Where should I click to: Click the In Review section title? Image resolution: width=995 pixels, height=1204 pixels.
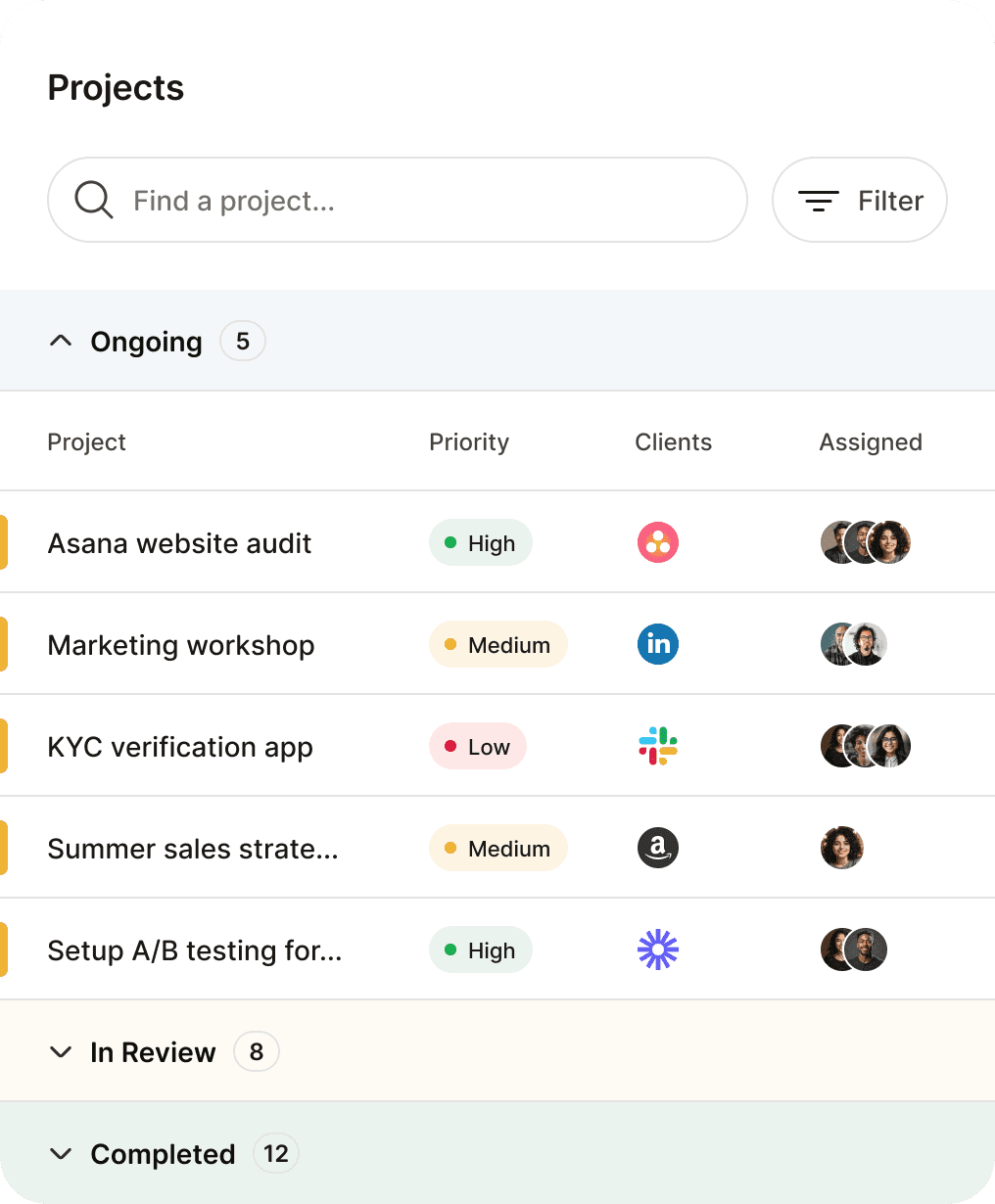153,1052
